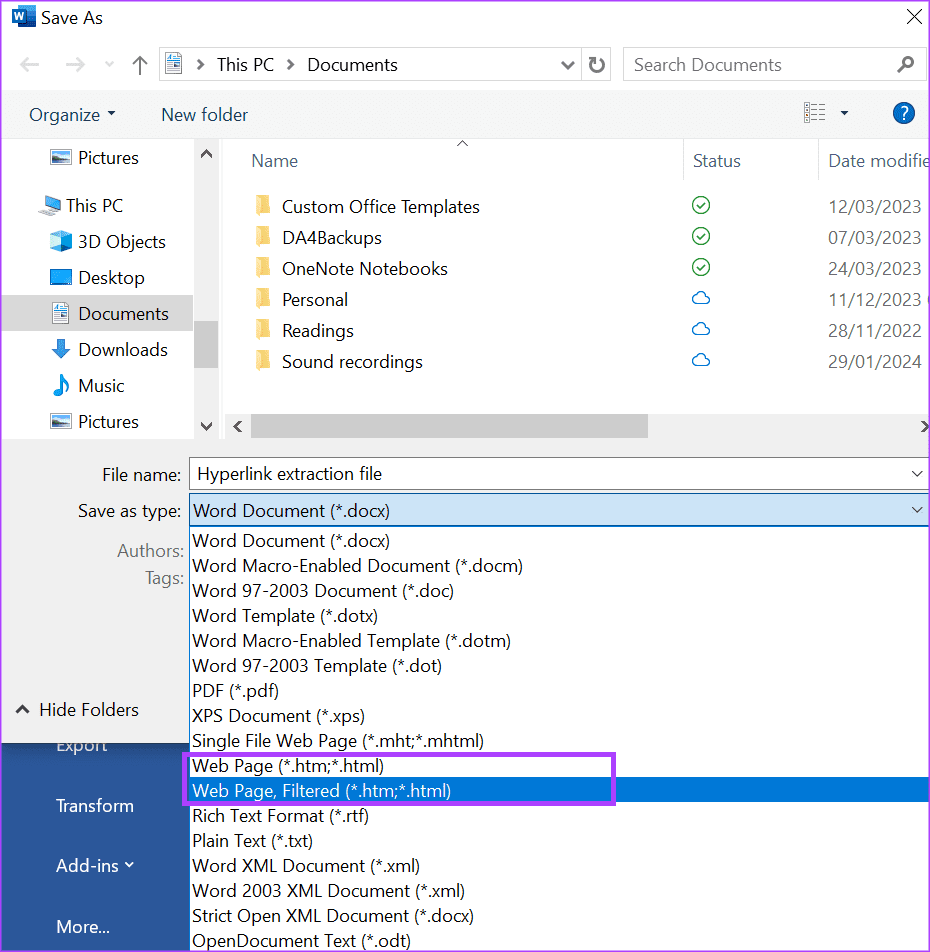This screenshot has width=930, height=952.
Task: Sort by Status column header
Action: pyautogui.click(x=717, y=161)
